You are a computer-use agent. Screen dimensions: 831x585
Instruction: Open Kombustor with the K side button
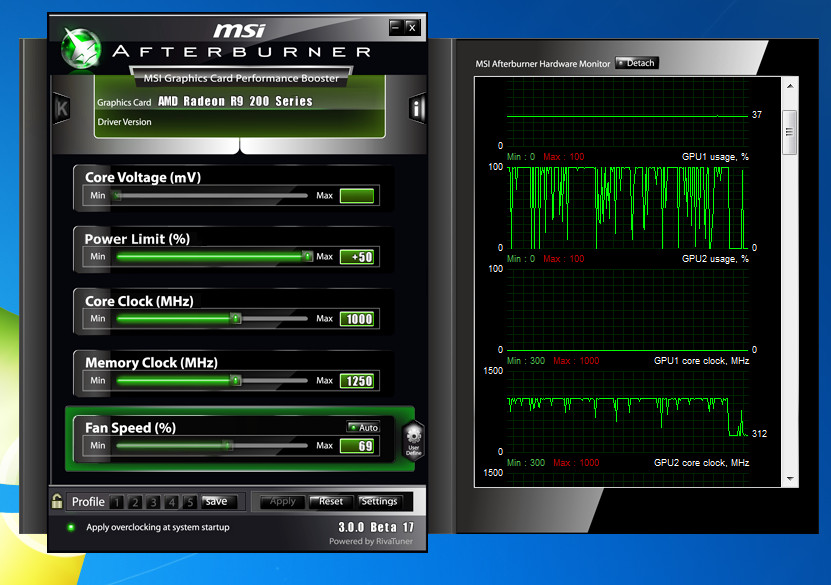61,109
